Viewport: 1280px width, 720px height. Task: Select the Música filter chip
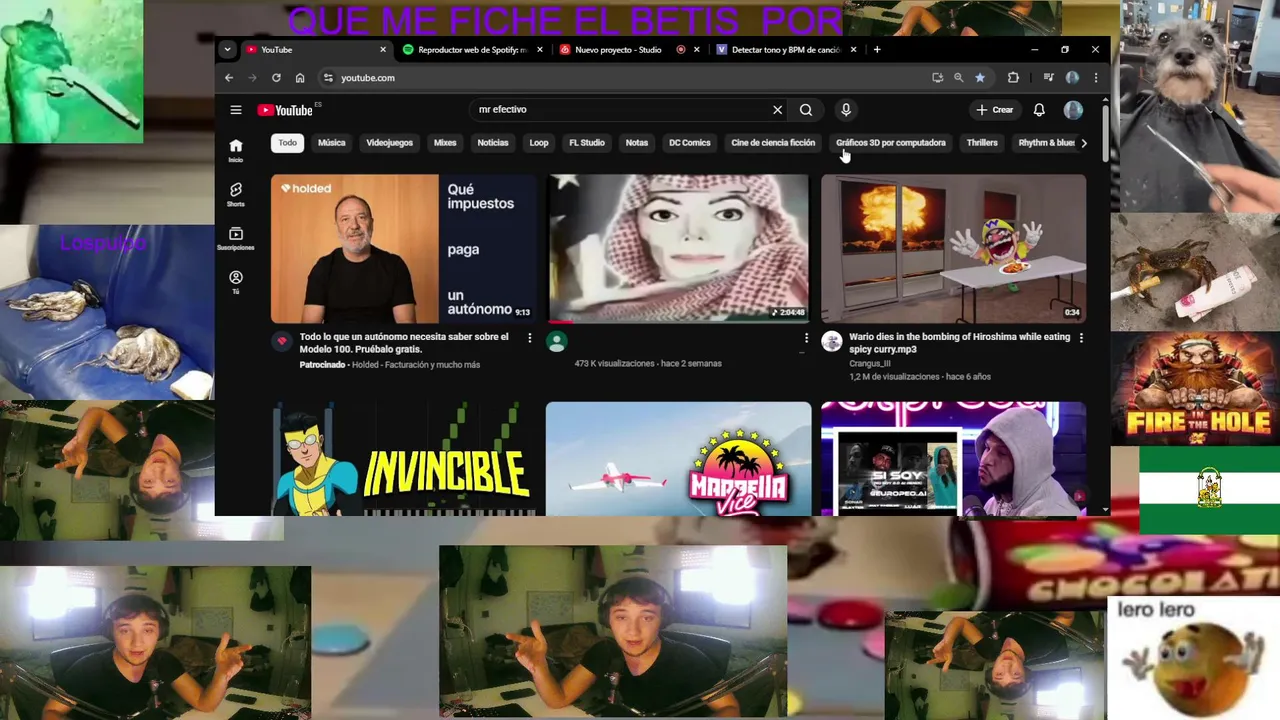tap(332, 143)
